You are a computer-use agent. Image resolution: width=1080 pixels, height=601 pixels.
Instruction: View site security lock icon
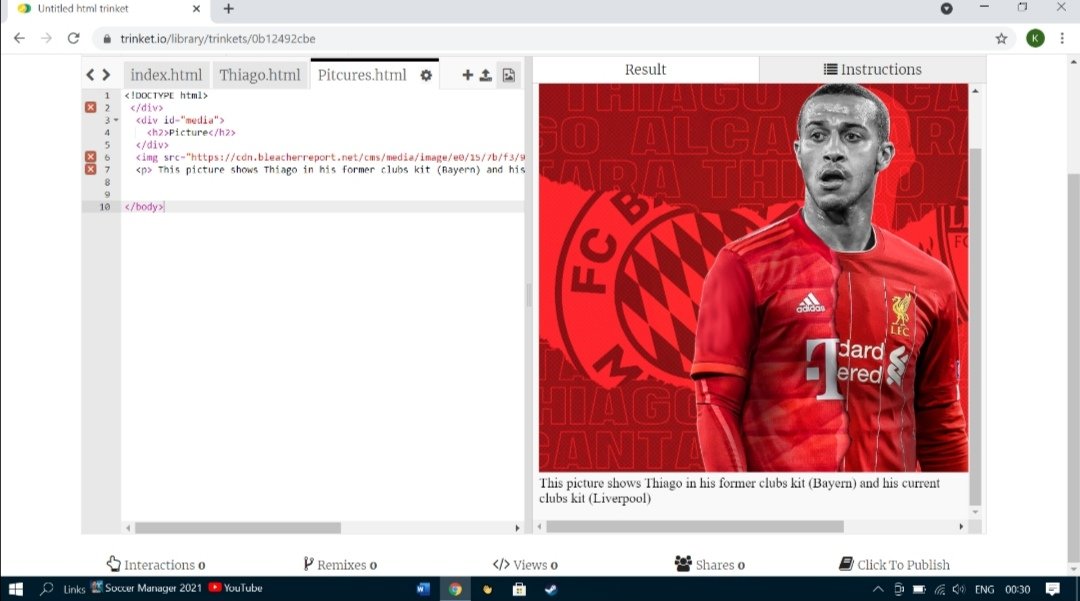pos(107,39)
